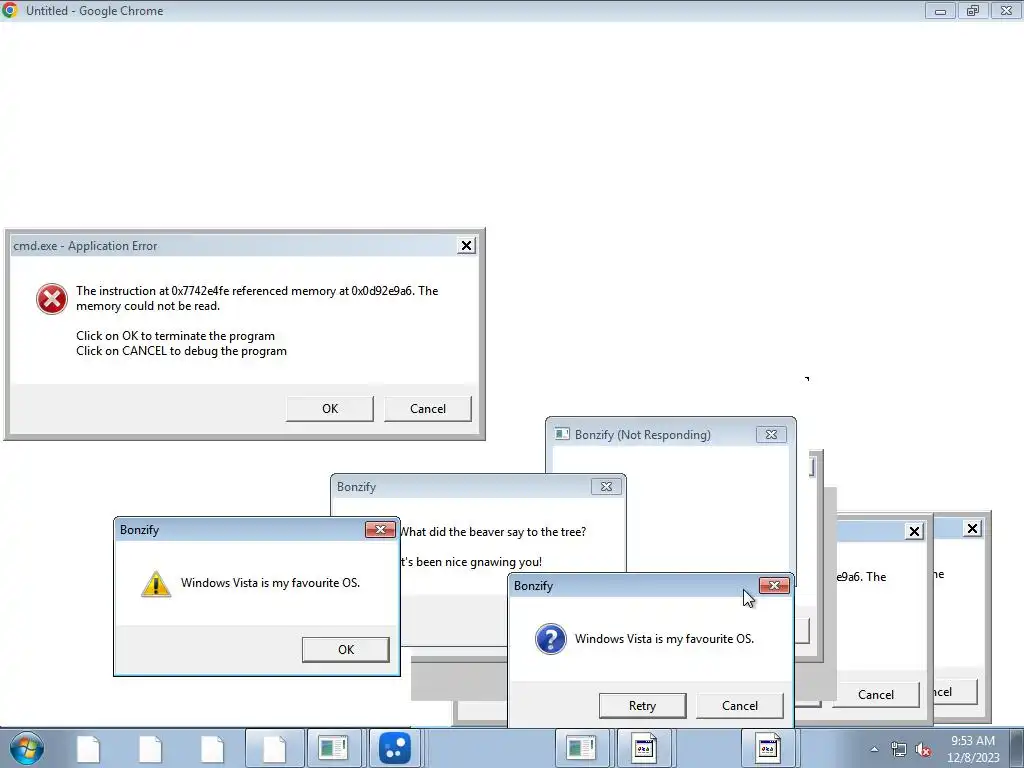Click Retry in the Bonzify question dialog
This screenshot has width=1024, height=768.
point(643,706)
